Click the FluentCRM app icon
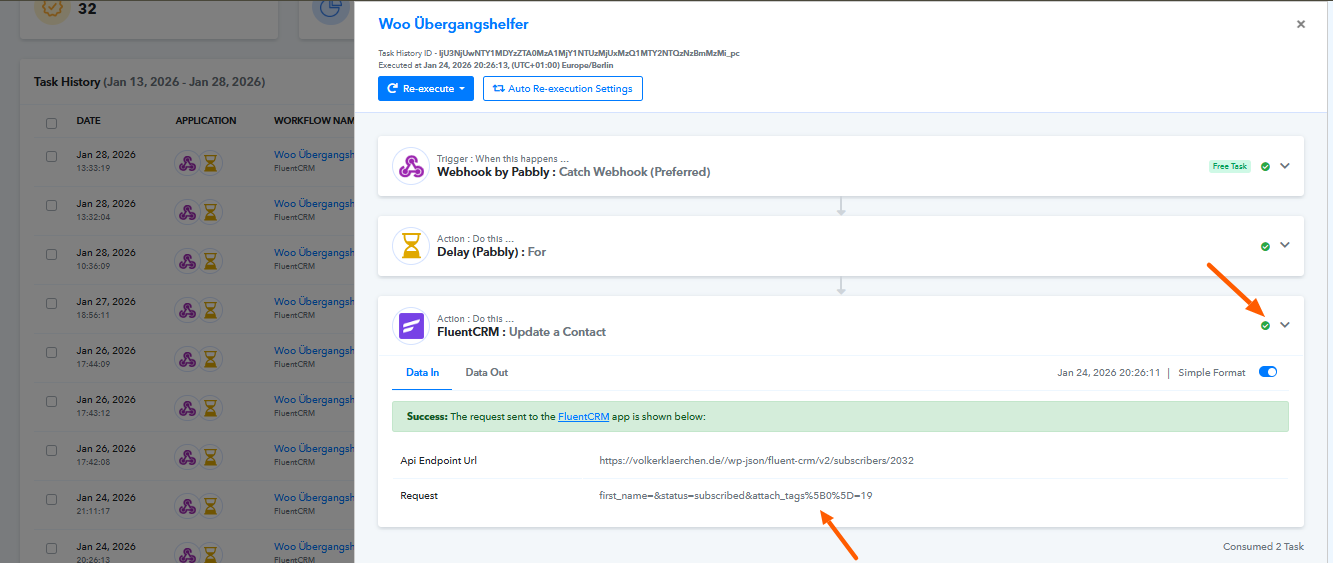1333x563 pixels. point(411,326)
